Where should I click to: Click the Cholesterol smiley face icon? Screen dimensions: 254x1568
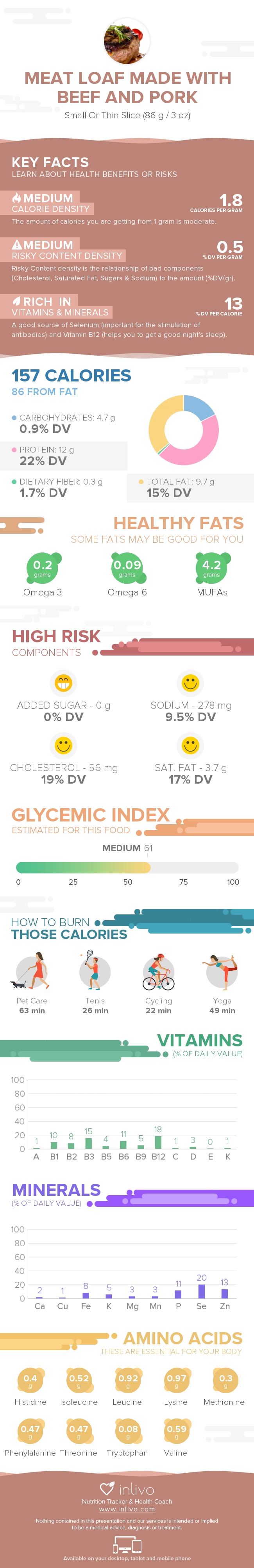(63, 745)
